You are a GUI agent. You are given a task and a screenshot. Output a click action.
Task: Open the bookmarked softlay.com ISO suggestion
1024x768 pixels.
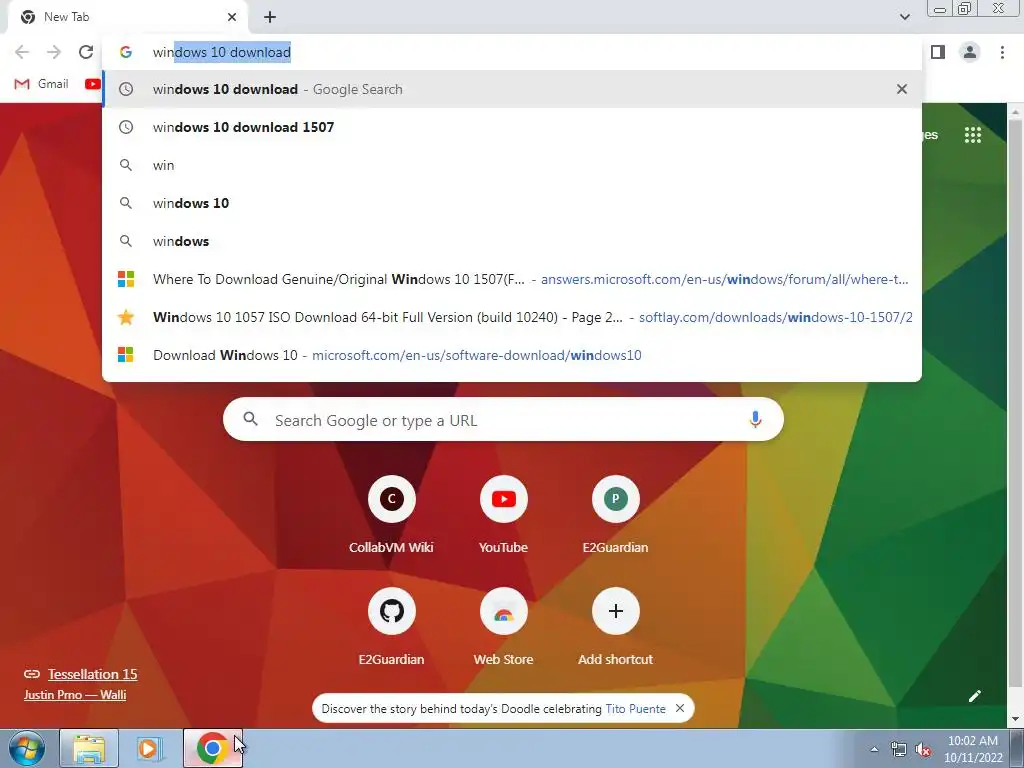click(512, 317)
